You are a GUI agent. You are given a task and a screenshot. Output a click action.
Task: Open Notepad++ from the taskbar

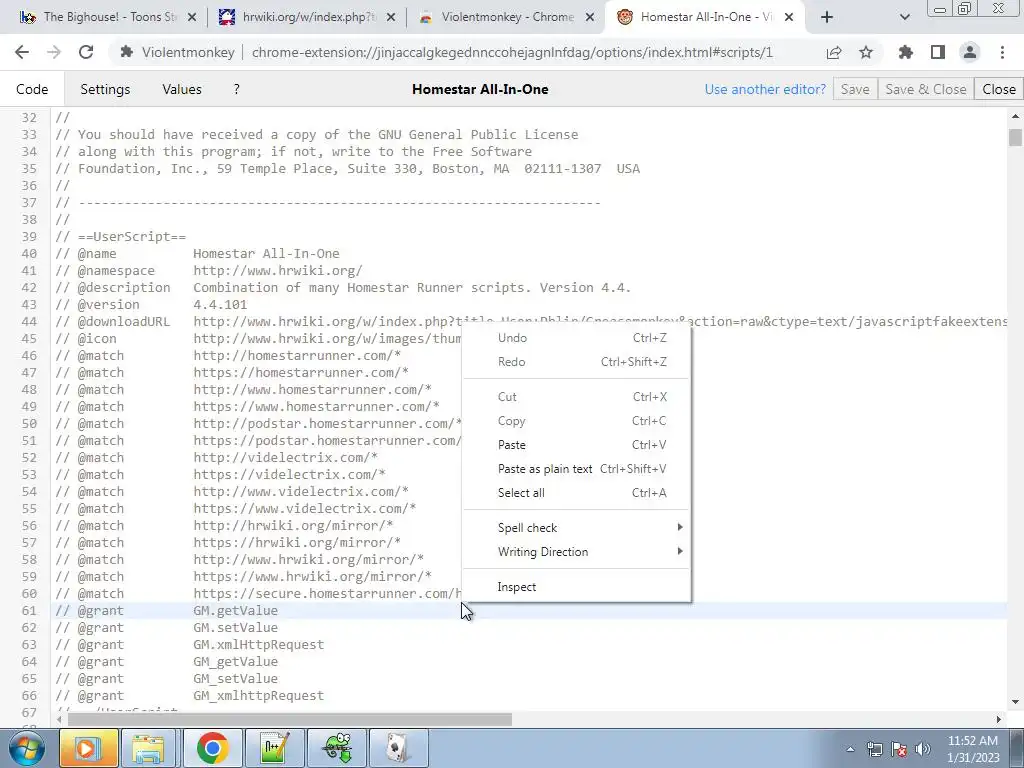pyautogui.click(x=274, y=748)
